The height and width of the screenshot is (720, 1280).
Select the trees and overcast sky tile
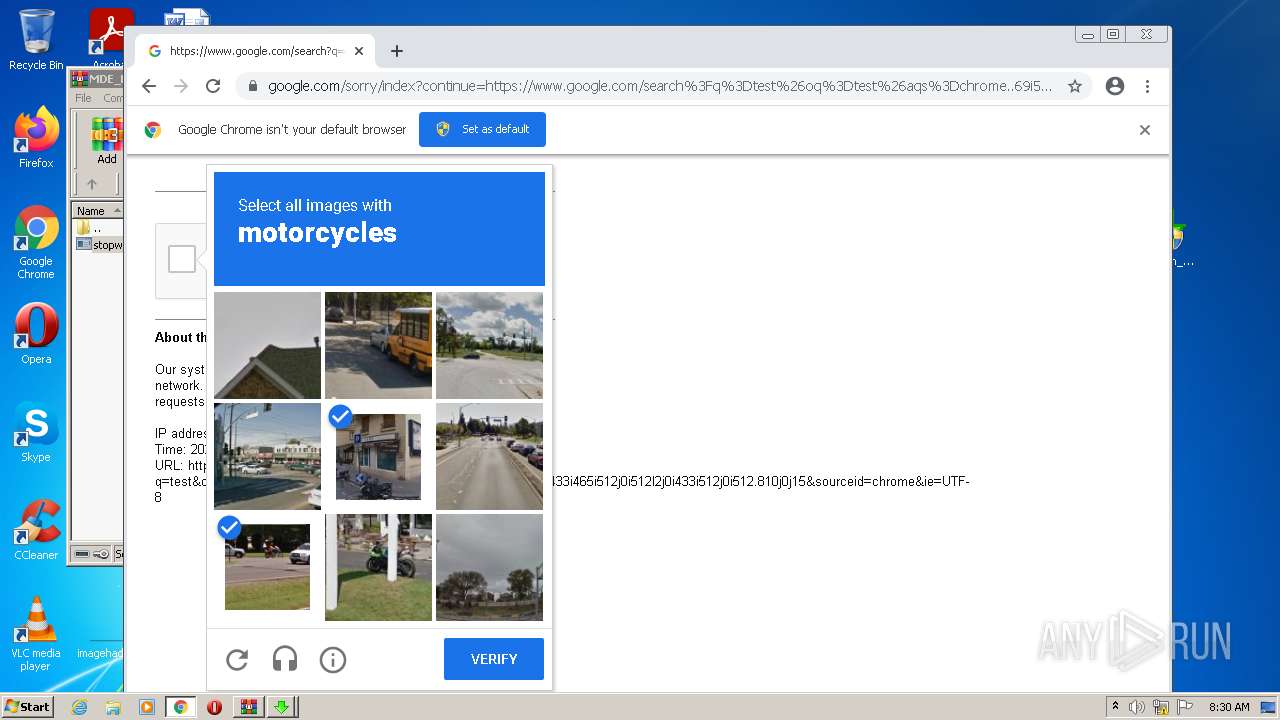(x=489, y=567)
